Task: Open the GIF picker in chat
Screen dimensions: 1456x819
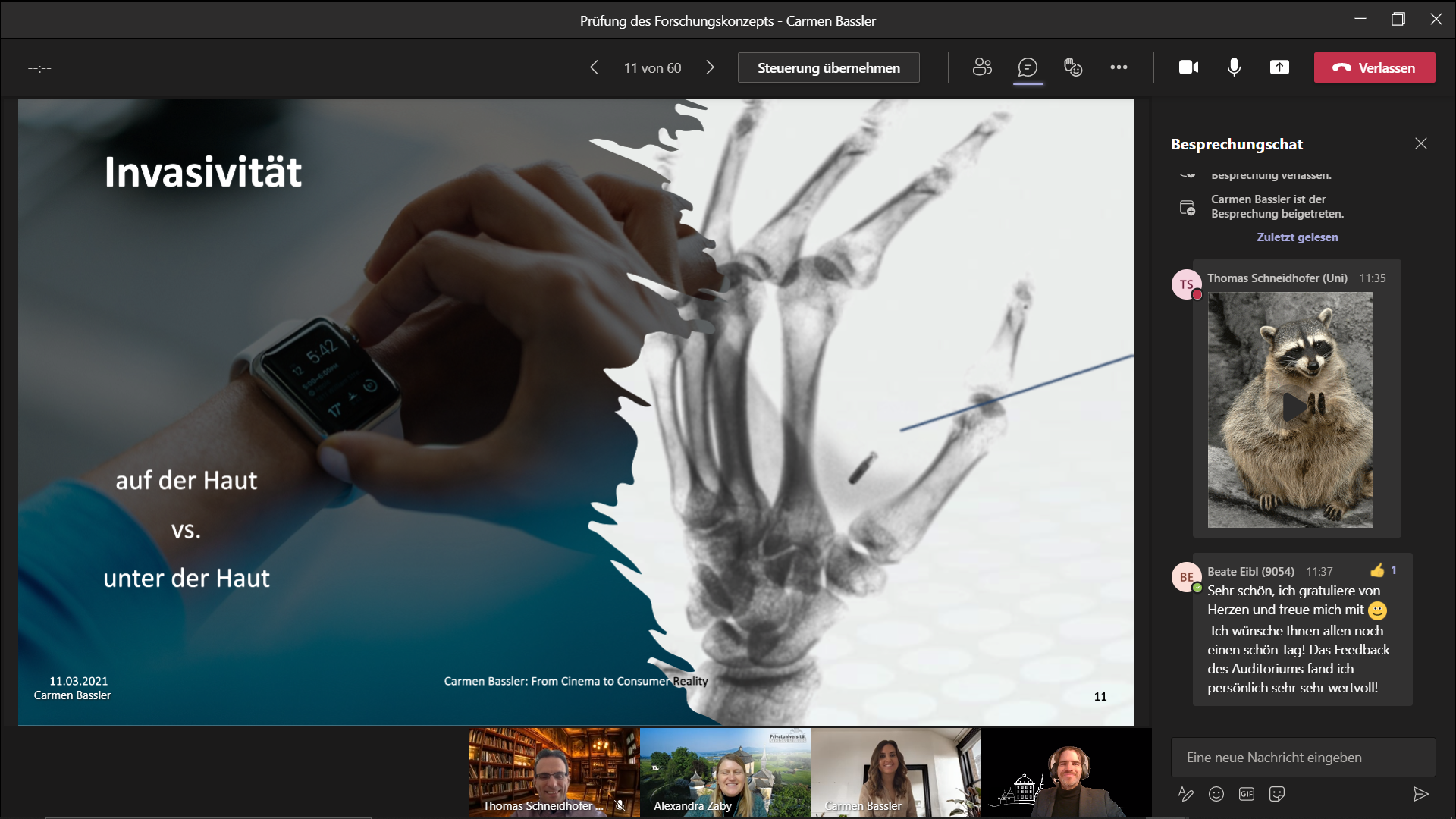Action: tap(1247, 794)
